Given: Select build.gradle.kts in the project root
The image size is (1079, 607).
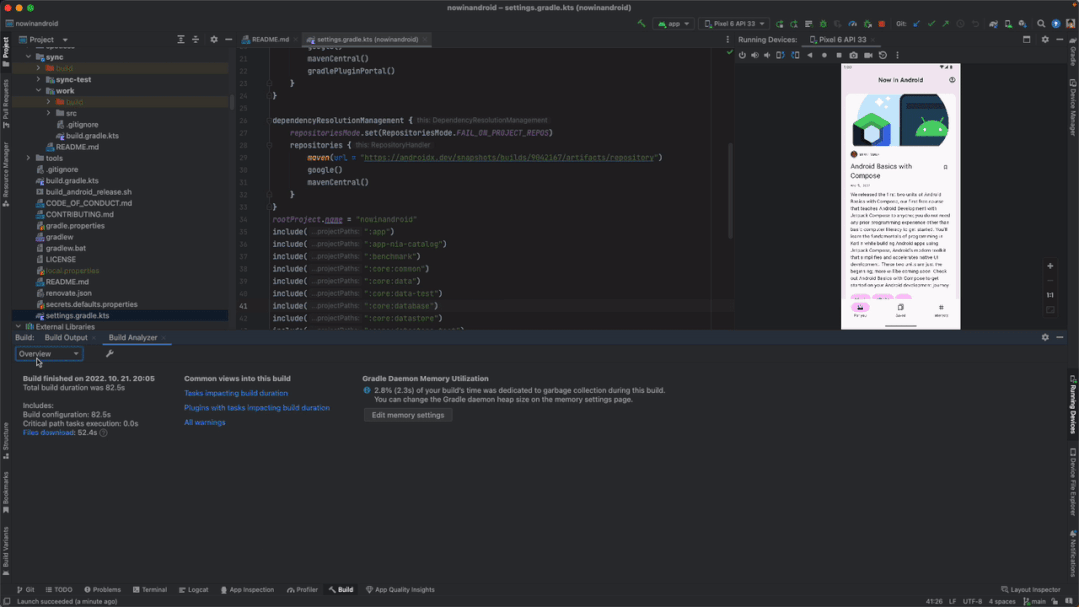Looking at the screenshot, I should click(72, 180).
